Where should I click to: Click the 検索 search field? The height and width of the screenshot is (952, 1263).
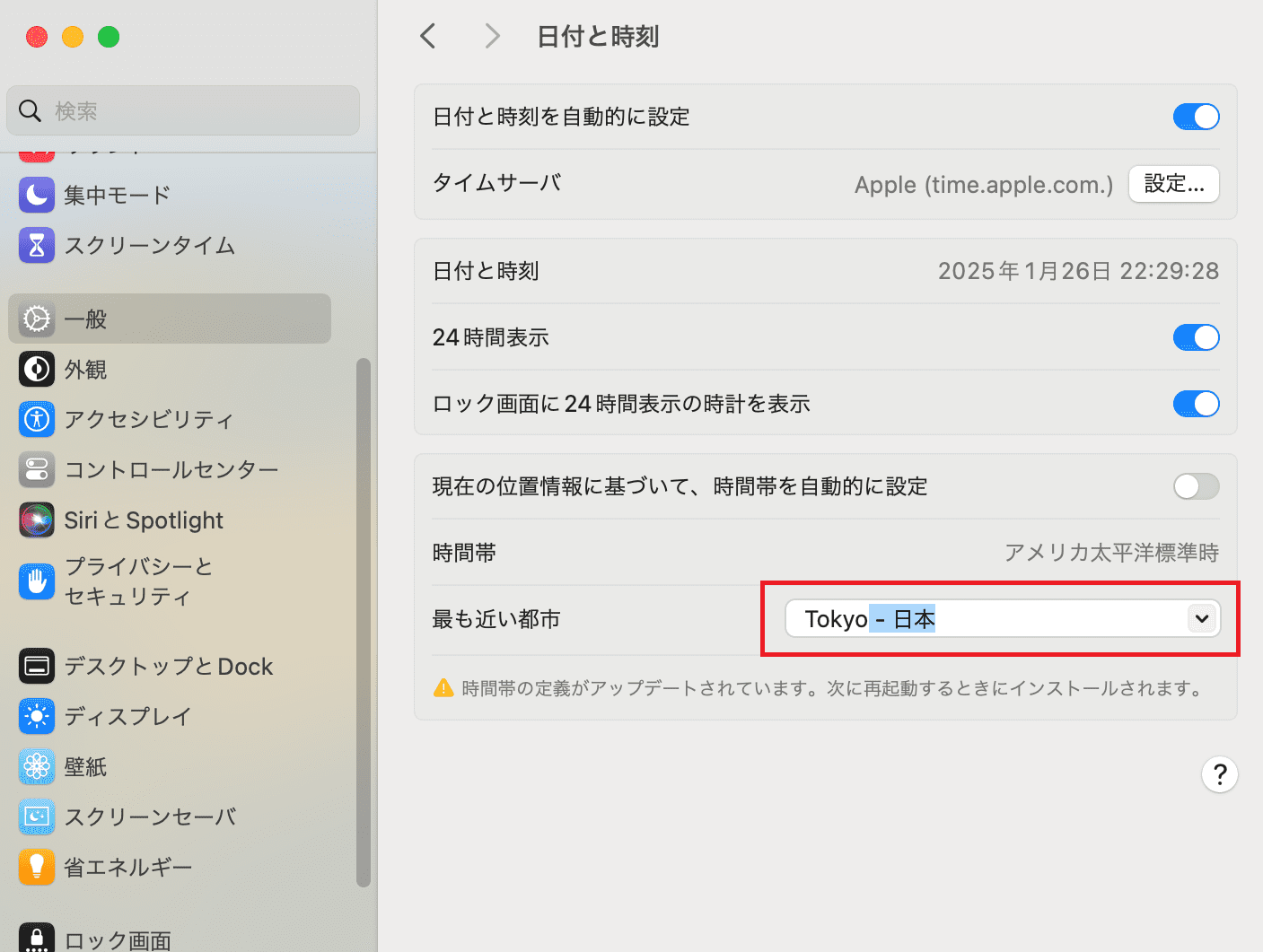[x=183, y=110]
